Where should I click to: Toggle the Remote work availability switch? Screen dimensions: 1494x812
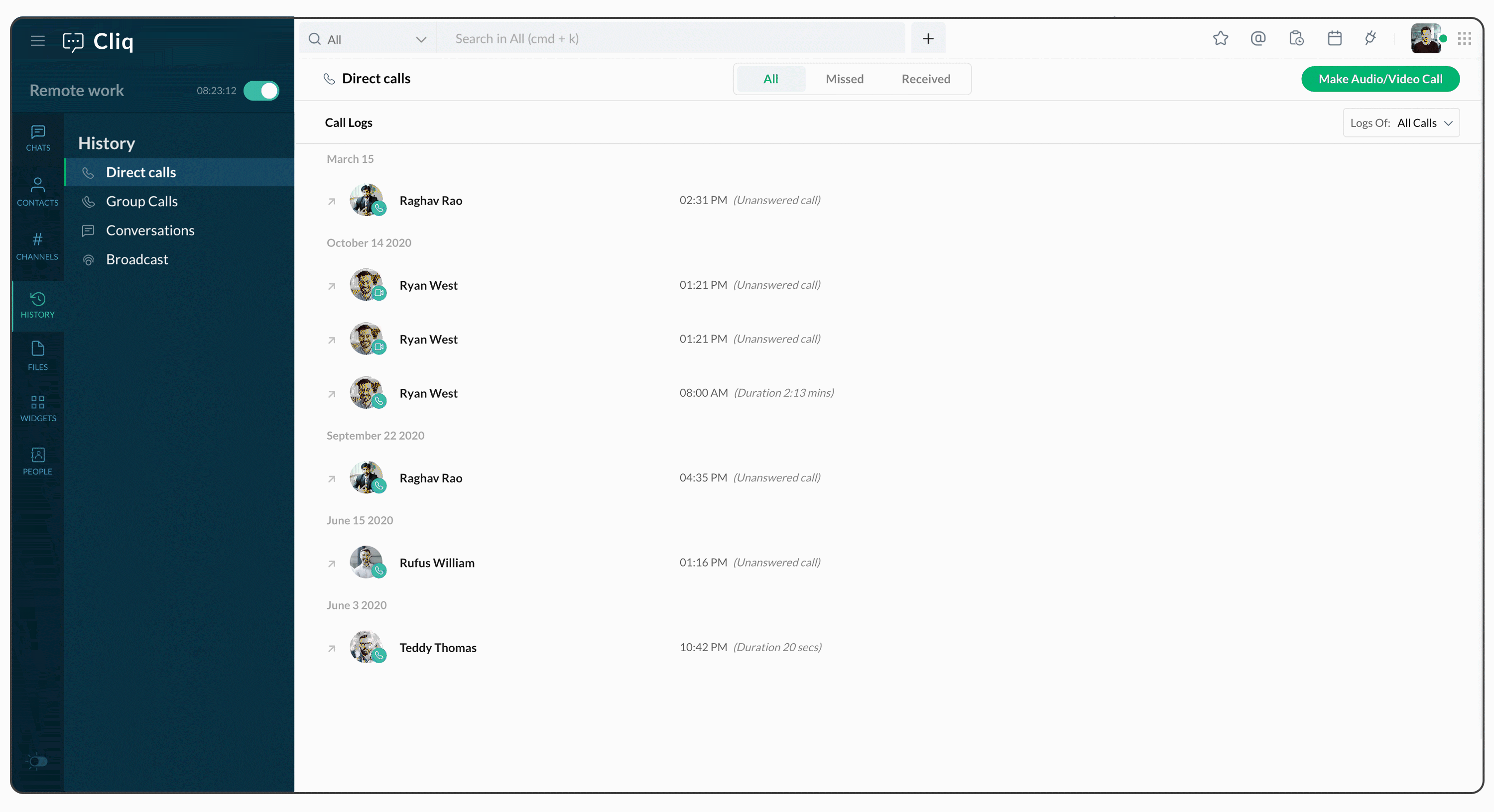[261, 91]
